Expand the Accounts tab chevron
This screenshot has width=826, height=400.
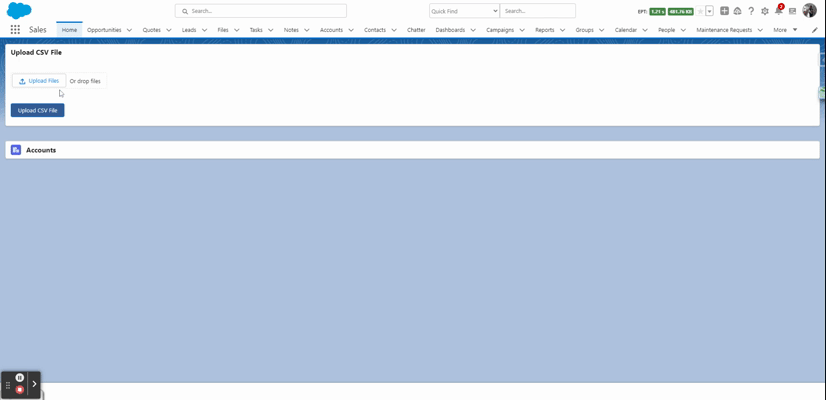351,30
